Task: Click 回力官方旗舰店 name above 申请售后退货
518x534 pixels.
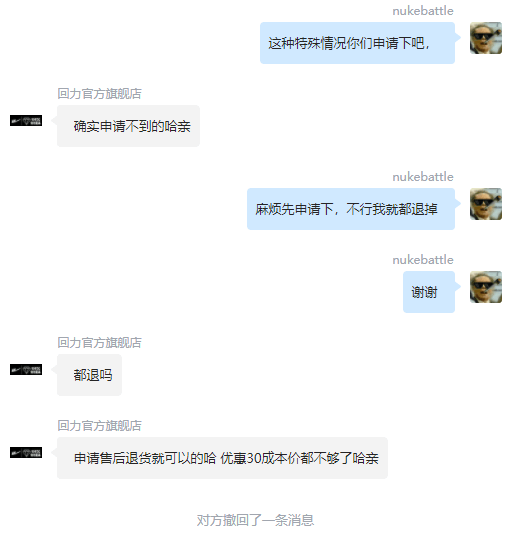Action: tap(99, 426)
